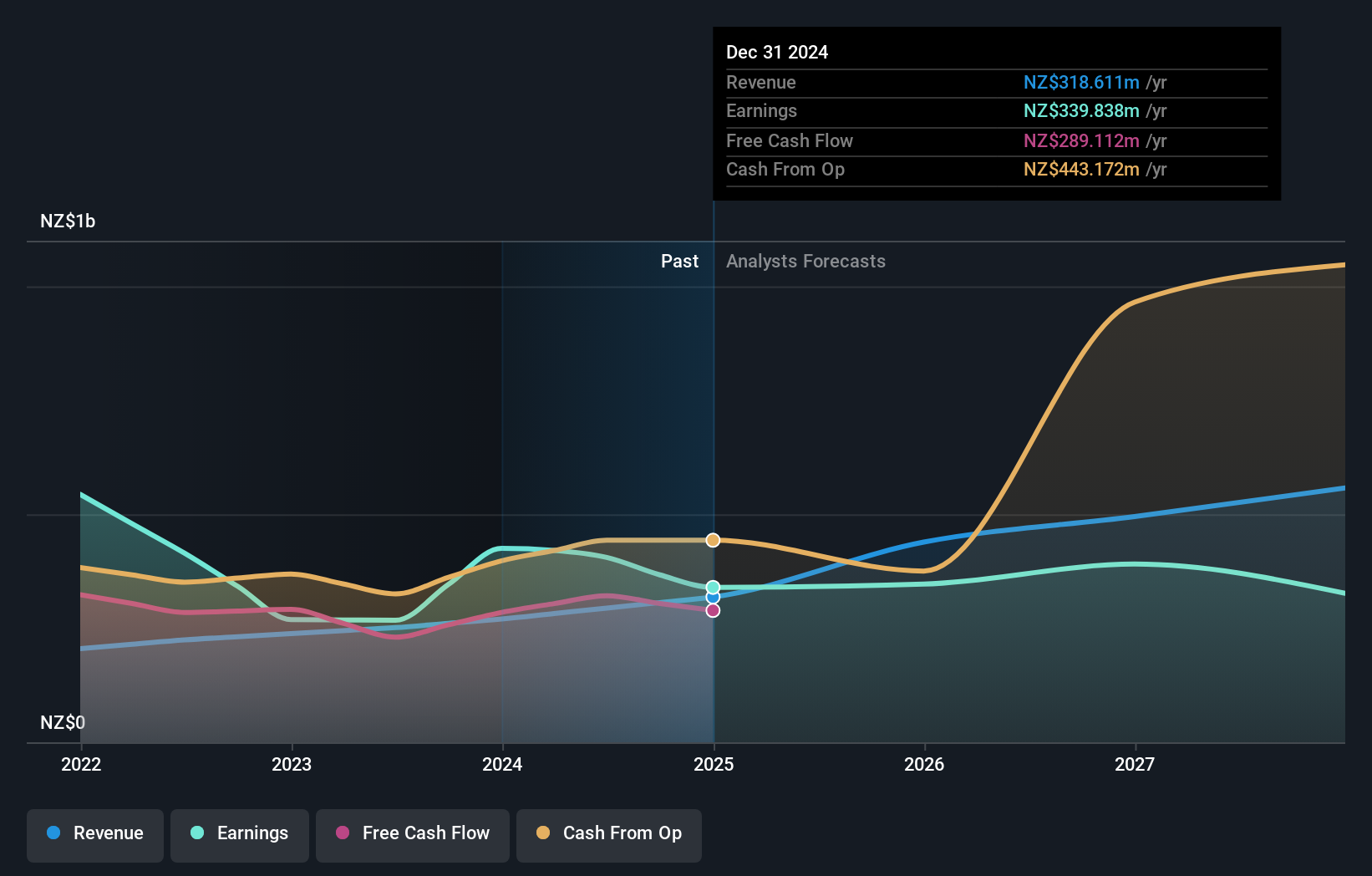Click the Cash From Op value NZ$443.172m
Image resolution: width=1372 pixels, height=876 pixels.
point(1081,169)
